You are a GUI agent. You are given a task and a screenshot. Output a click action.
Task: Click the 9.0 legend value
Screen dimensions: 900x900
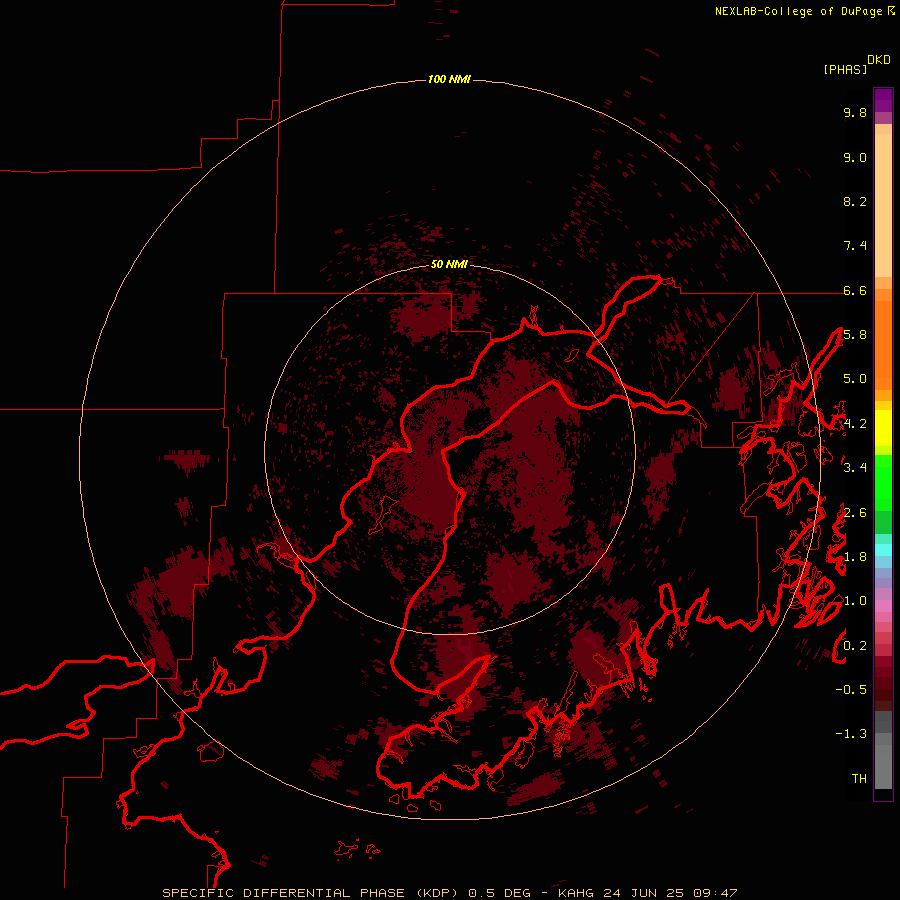click(x=855, y=157)
